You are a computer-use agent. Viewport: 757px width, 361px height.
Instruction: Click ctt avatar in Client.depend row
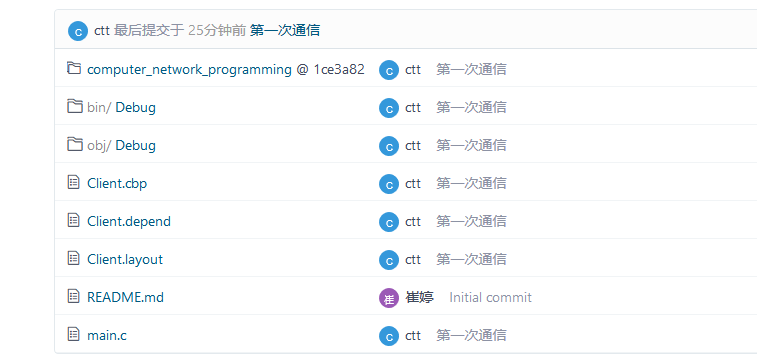(x=389, y=222)
